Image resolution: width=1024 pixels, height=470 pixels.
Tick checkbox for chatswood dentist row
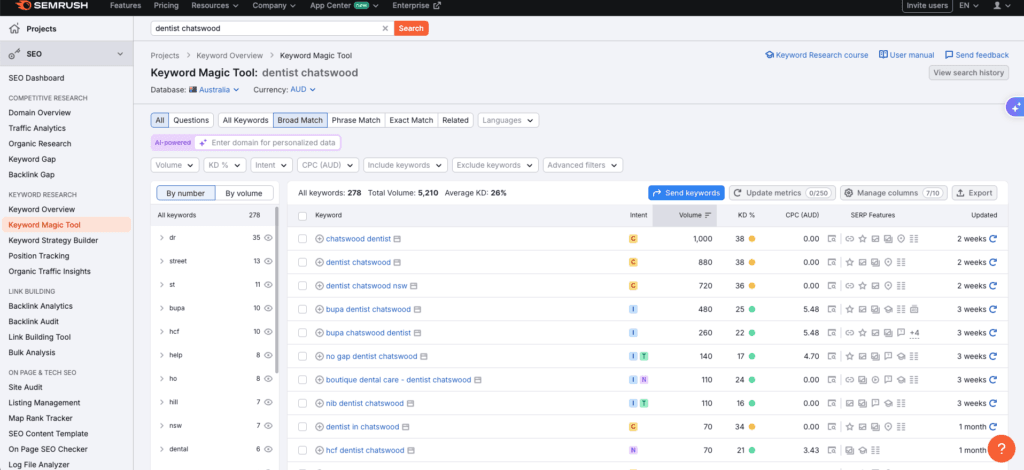(x=302, y=239)
